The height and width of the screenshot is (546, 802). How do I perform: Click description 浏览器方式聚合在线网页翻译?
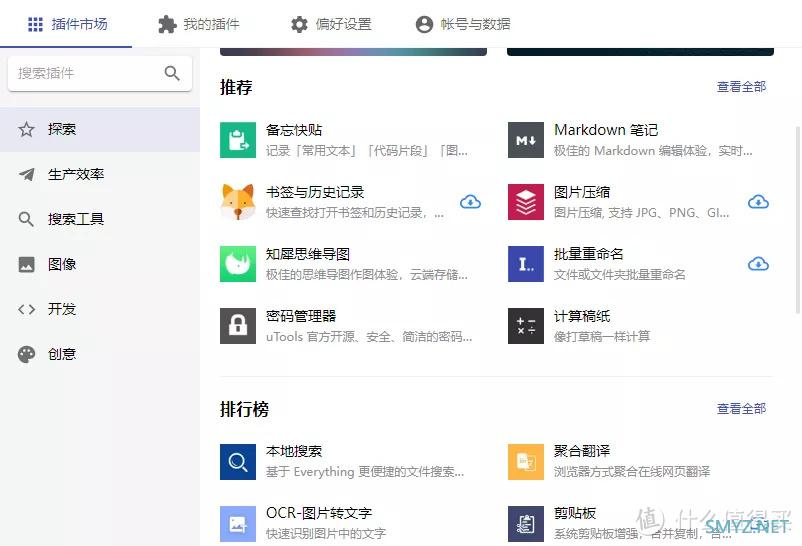pyautogui.click(x=632, y=472)
